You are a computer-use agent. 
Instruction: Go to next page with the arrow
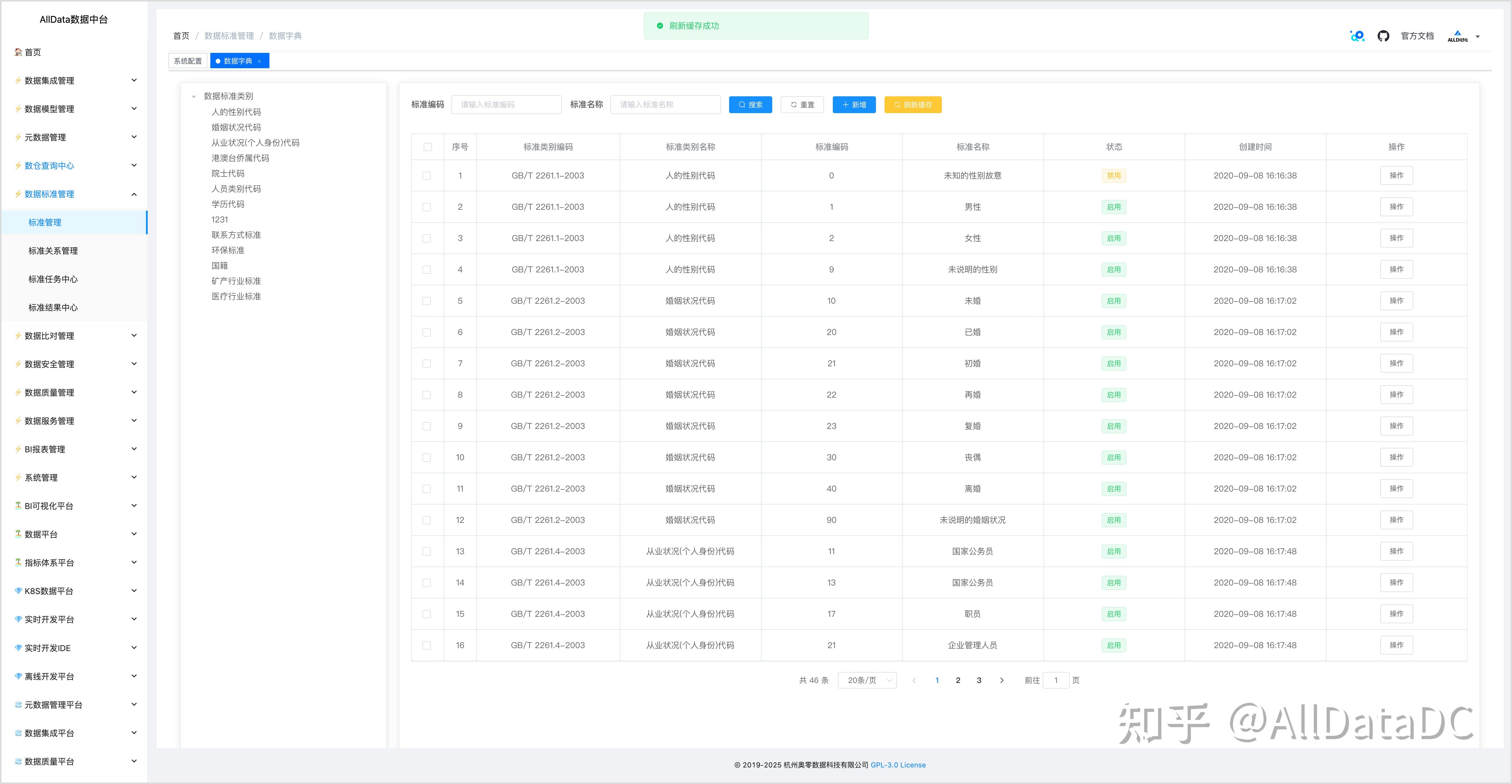(x=1001, y=680)
